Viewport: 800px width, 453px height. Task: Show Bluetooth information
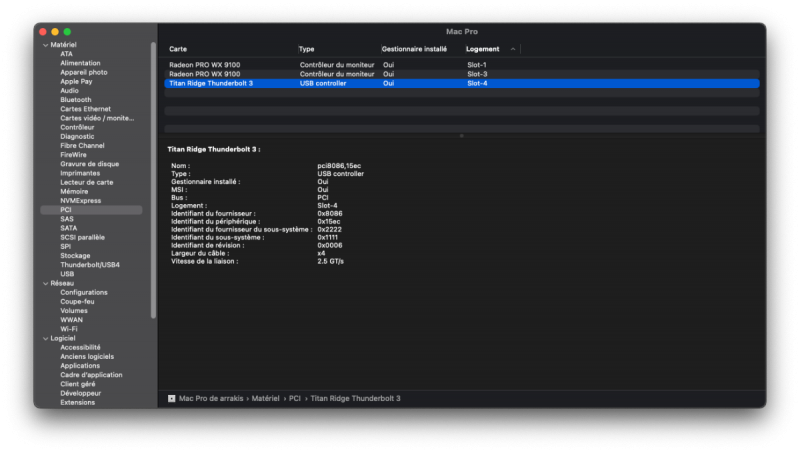(x=76, y=100)
